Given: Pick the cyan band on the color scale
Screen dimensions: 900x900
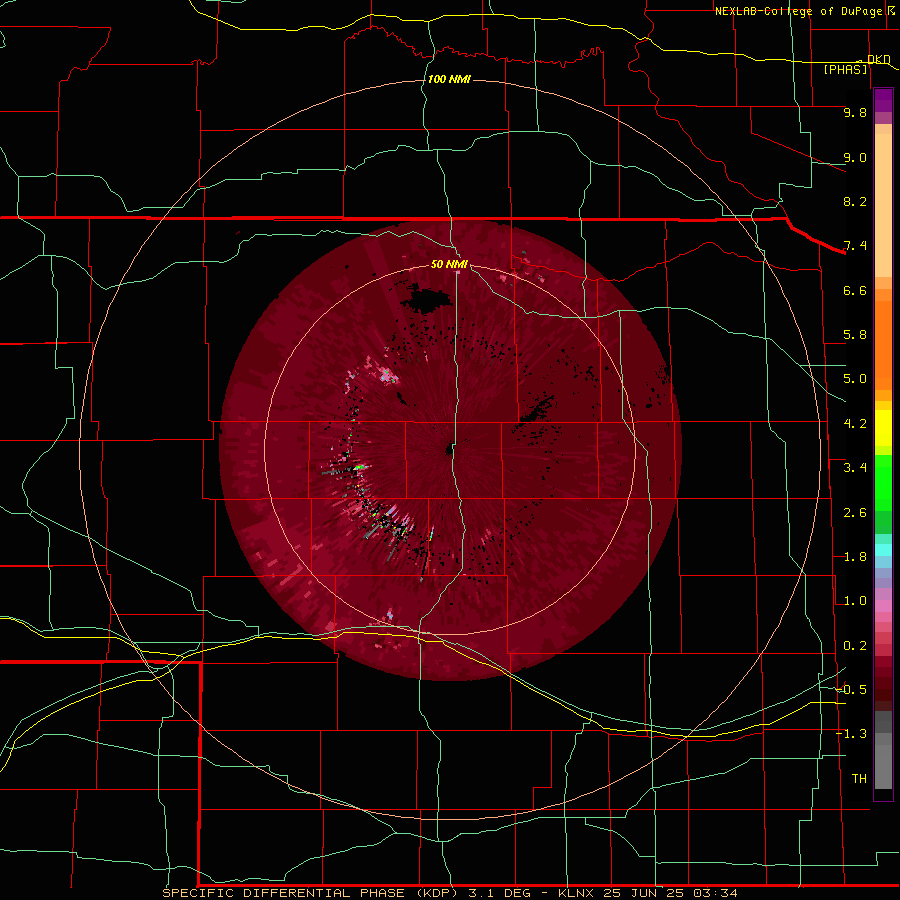Looking at the screenshot, I should [883, 550].
